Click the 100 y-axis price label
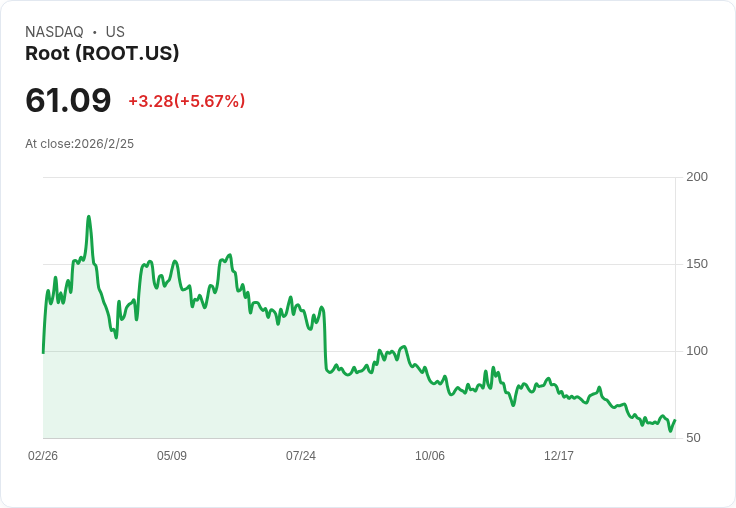 point(697,351)
